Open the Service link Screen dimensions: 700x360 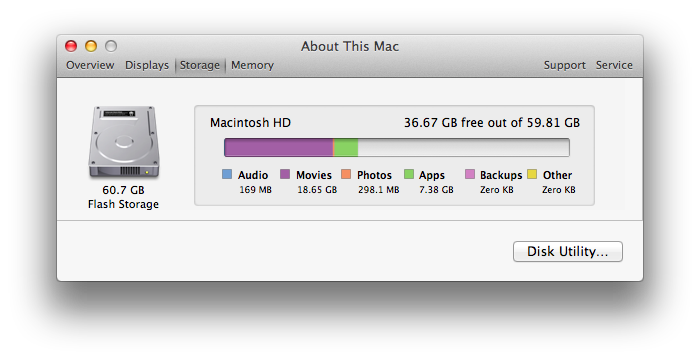[614, 65]
